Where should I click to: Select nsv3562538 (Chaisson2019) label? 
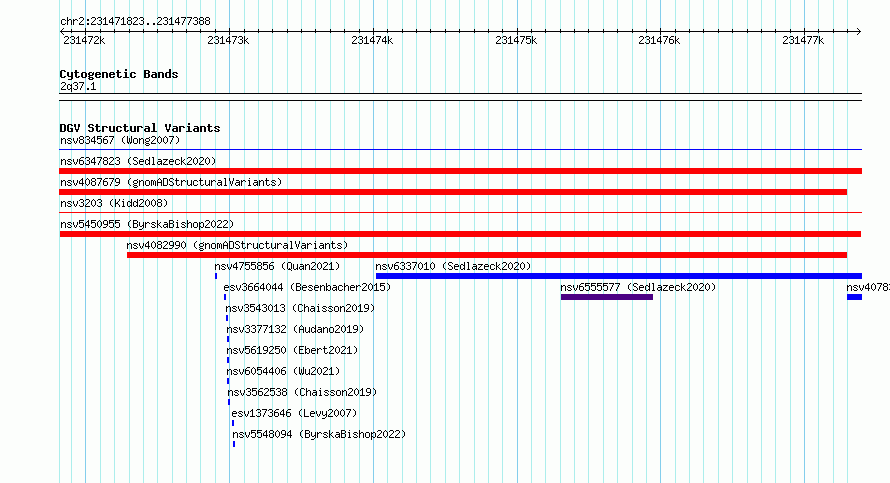click(x=302, y=392)
